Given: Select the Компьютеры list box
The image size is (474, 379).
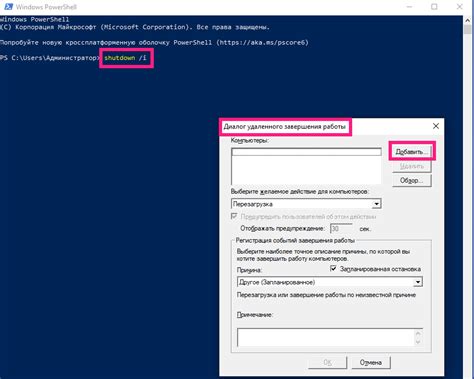Looking at the screenshot, I should pos(306,166).
